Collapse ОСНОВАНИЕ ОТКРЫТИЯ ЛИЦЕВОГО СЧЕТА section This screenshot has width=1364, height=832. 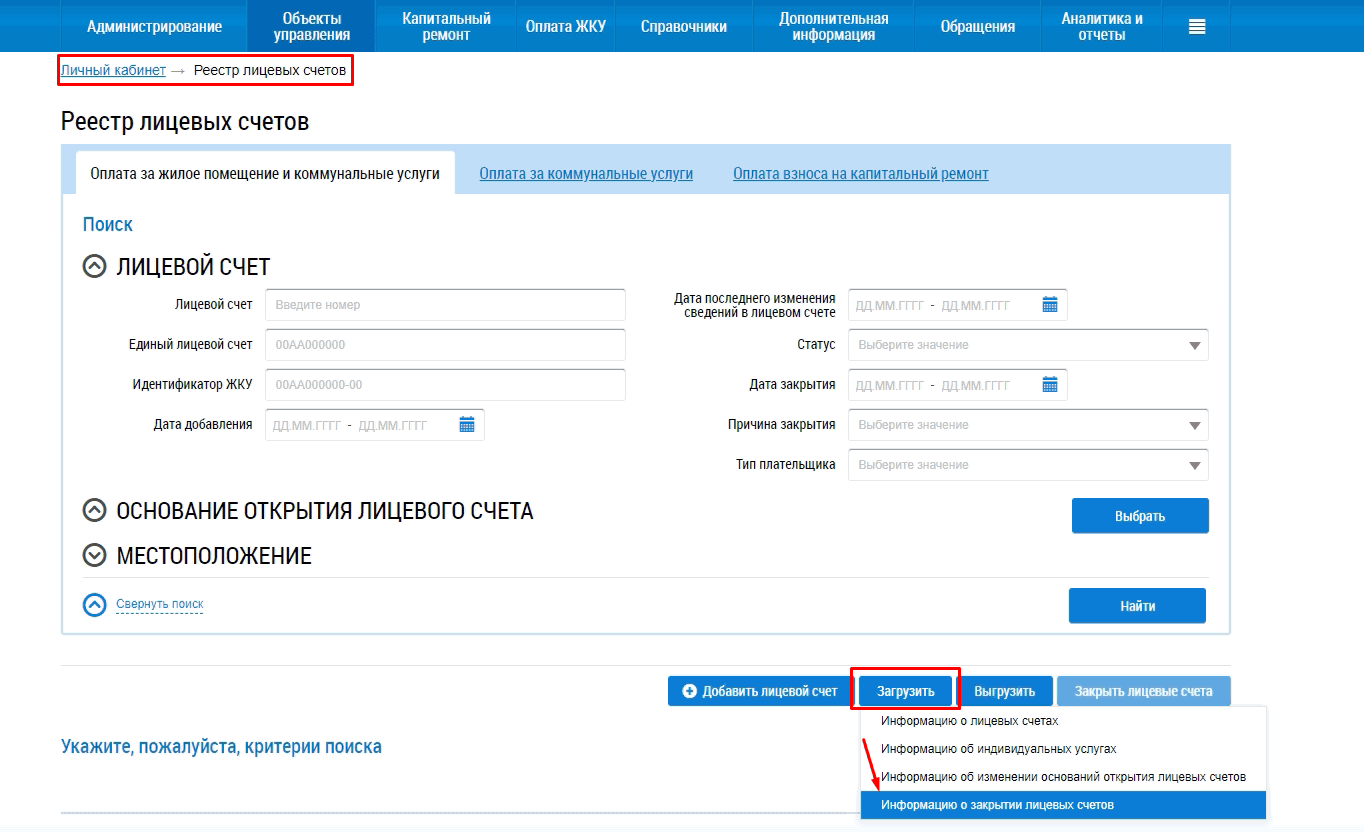(x=94, y=511)
